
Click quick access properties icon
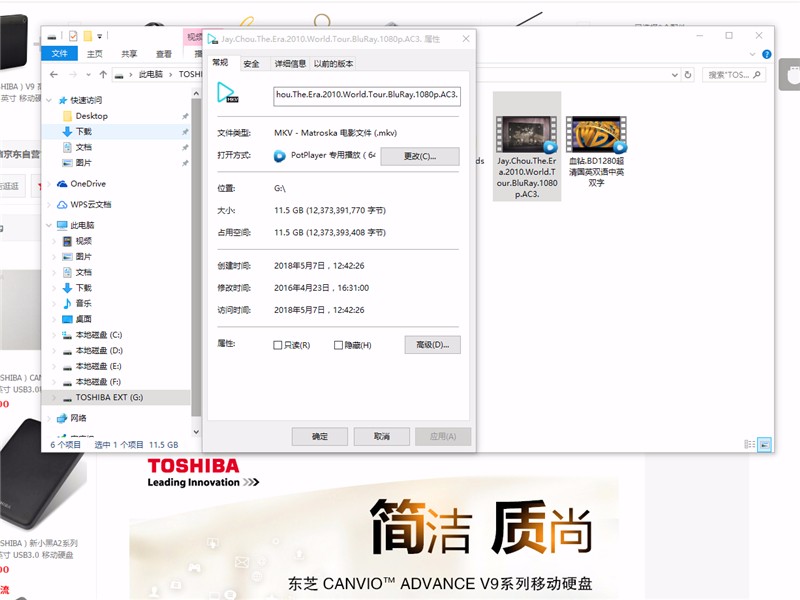pos(73,36)
